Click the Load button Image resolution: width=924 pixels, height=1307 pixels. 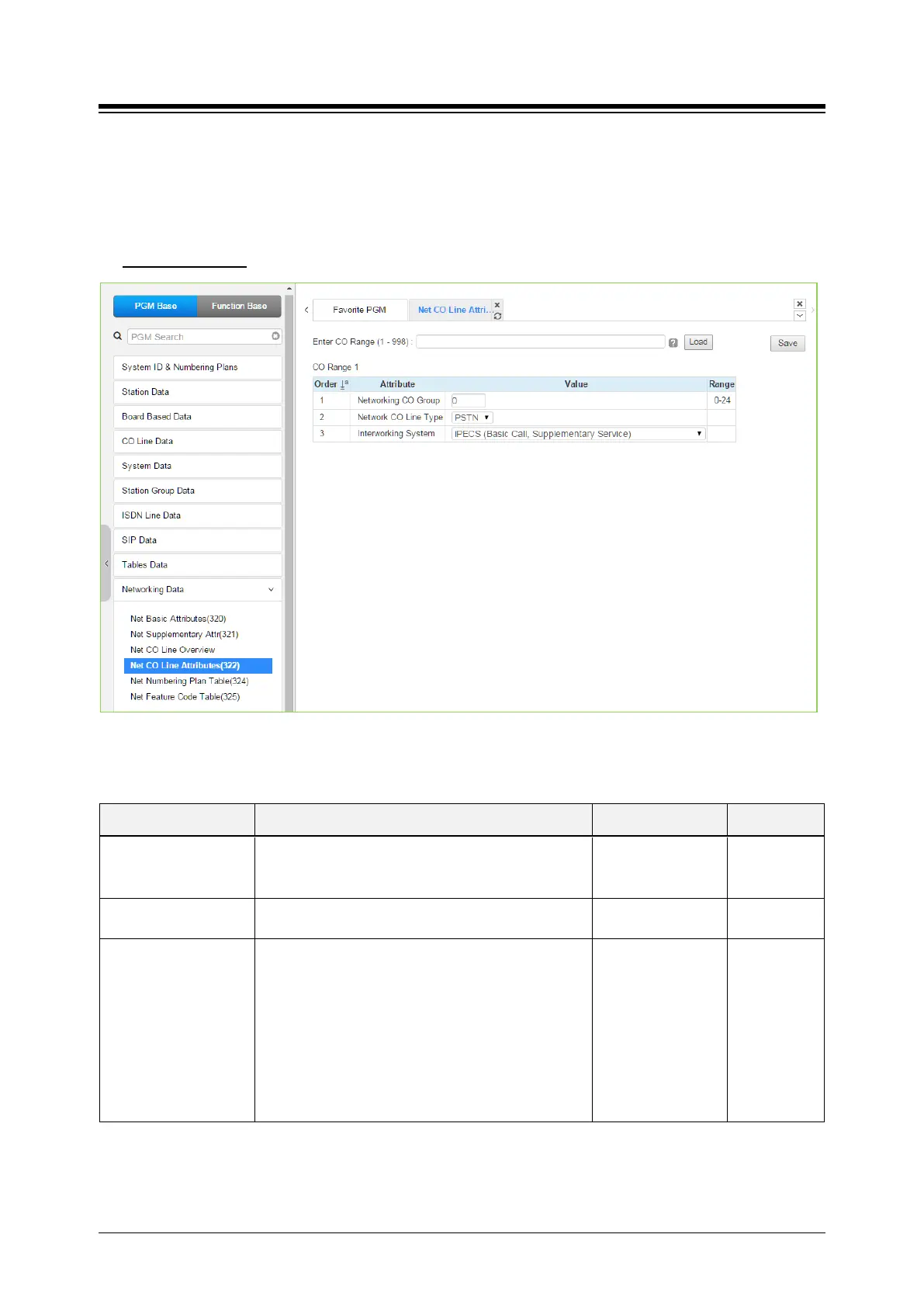click(x=698, y=342)
